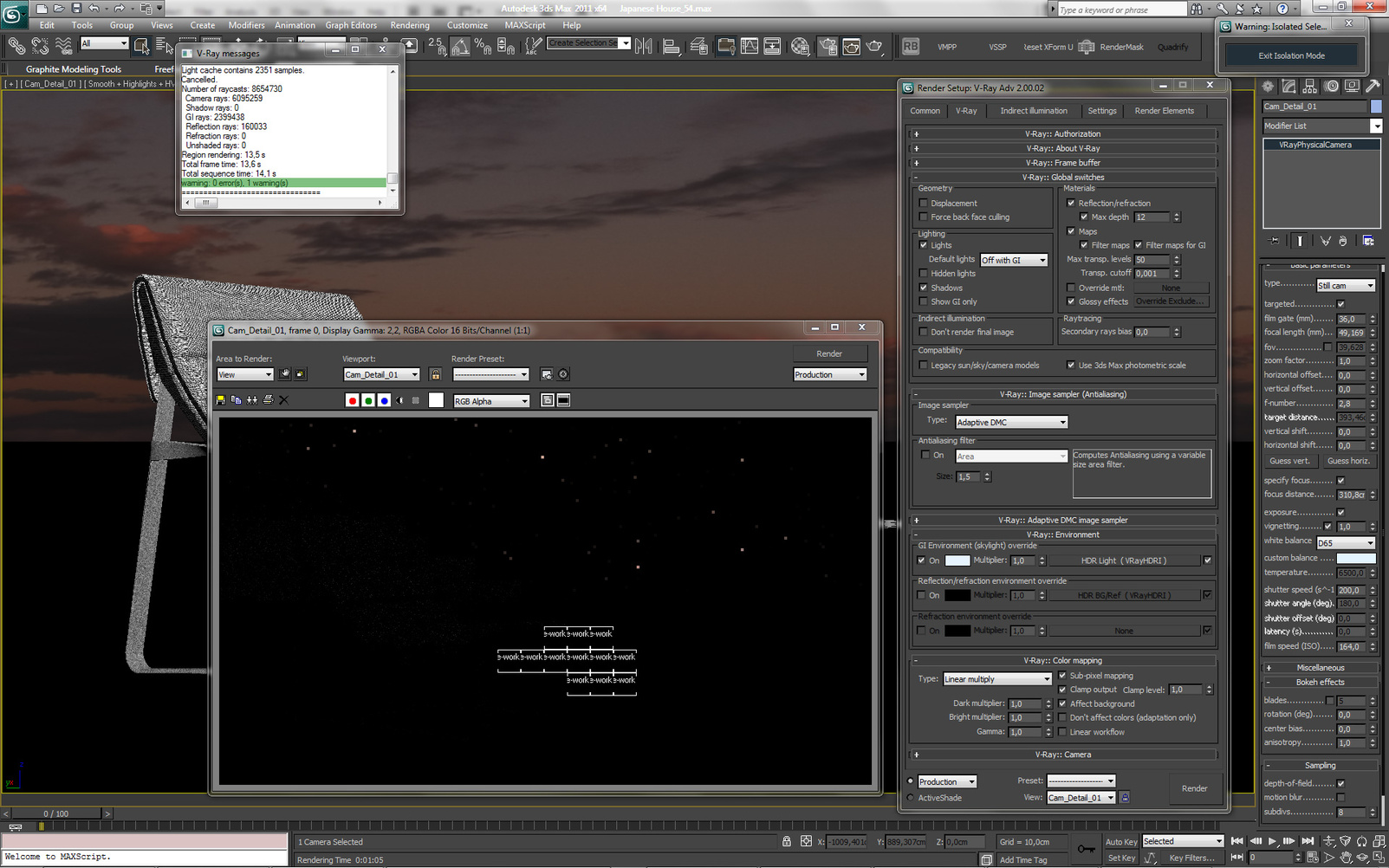Open the Utilities hammer panel icon
The image size is (1389, 868).
tap(1373, 87)
